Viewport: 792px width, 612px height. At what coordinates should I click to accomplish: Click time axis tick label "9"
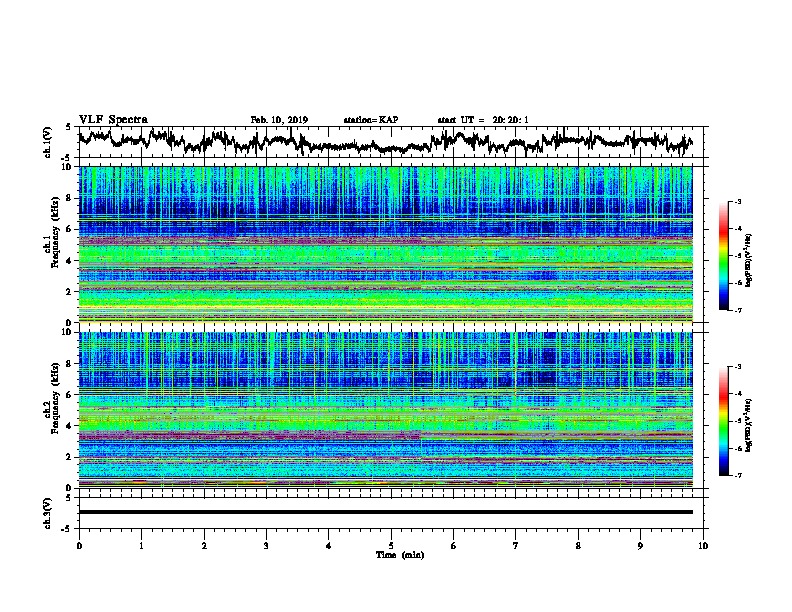click(640, 546)
